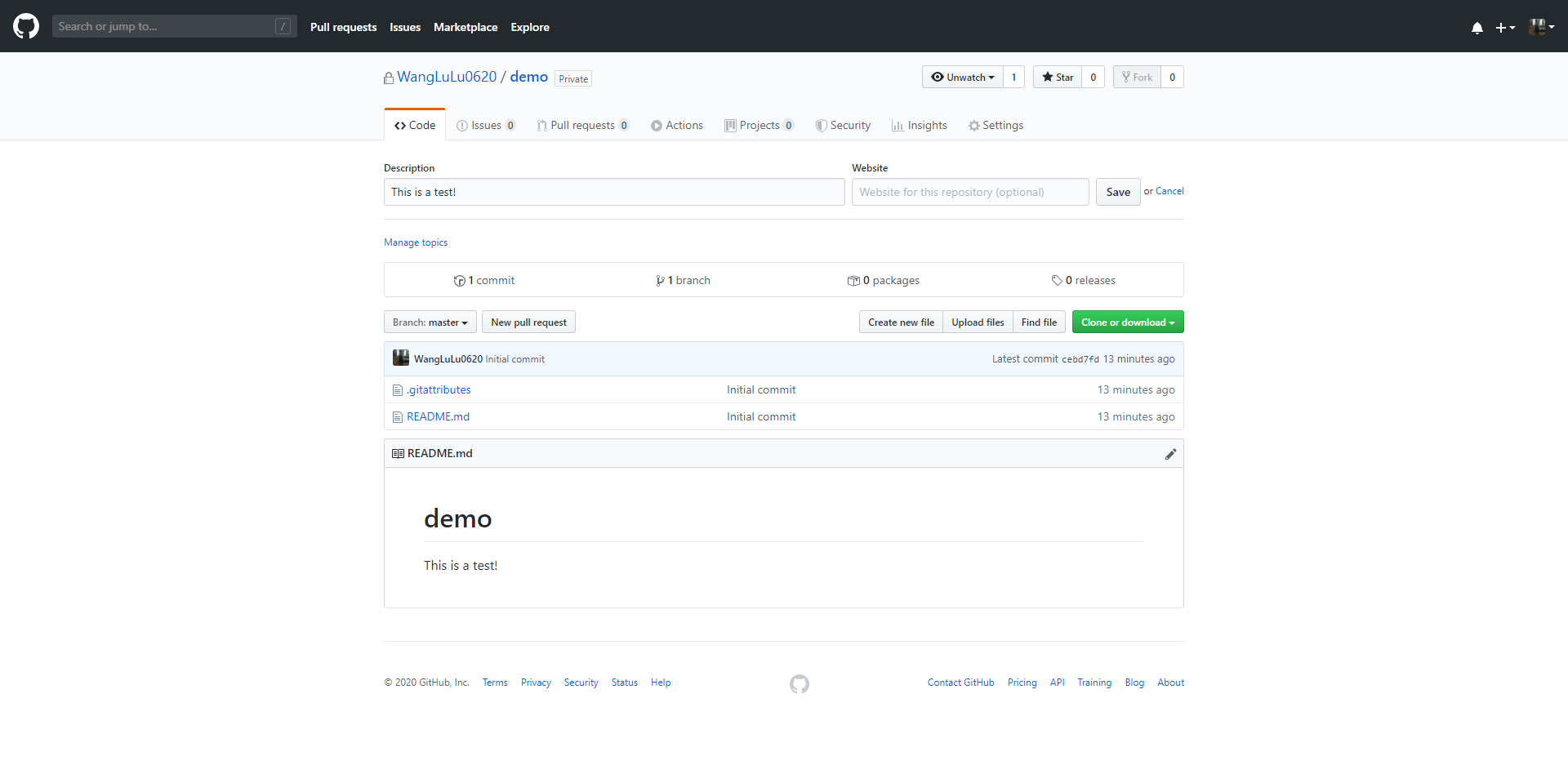The image size is (1568, 765).
Task: Click the top search box
Action: pyautogui.click(x=174, y=26)
